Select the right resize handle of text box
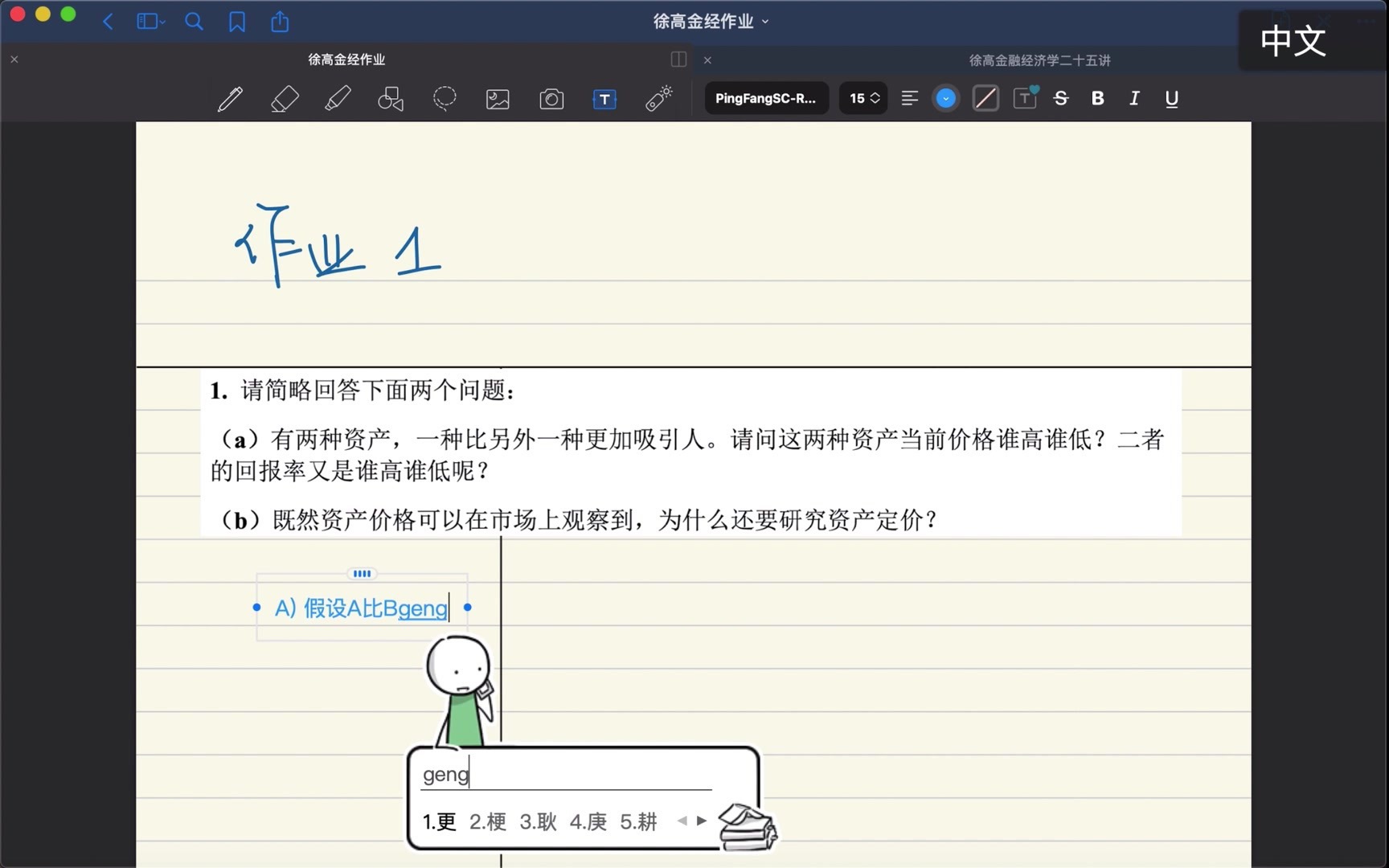The image size is (1389, 868). point(468,608)
